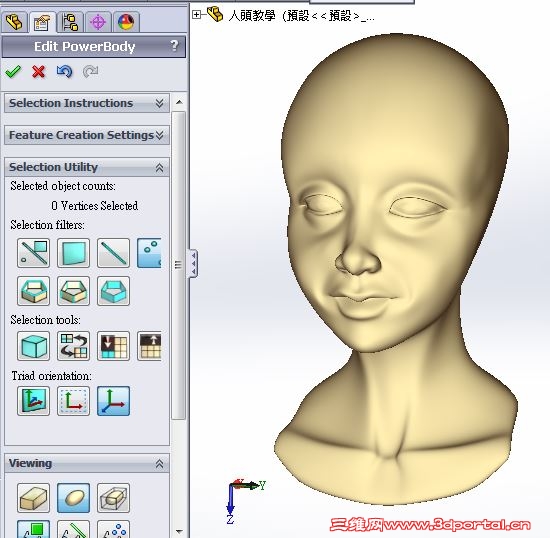Open the DimXpert manager tab
Viewport: 550px width, 538px height.
point(98,22)
